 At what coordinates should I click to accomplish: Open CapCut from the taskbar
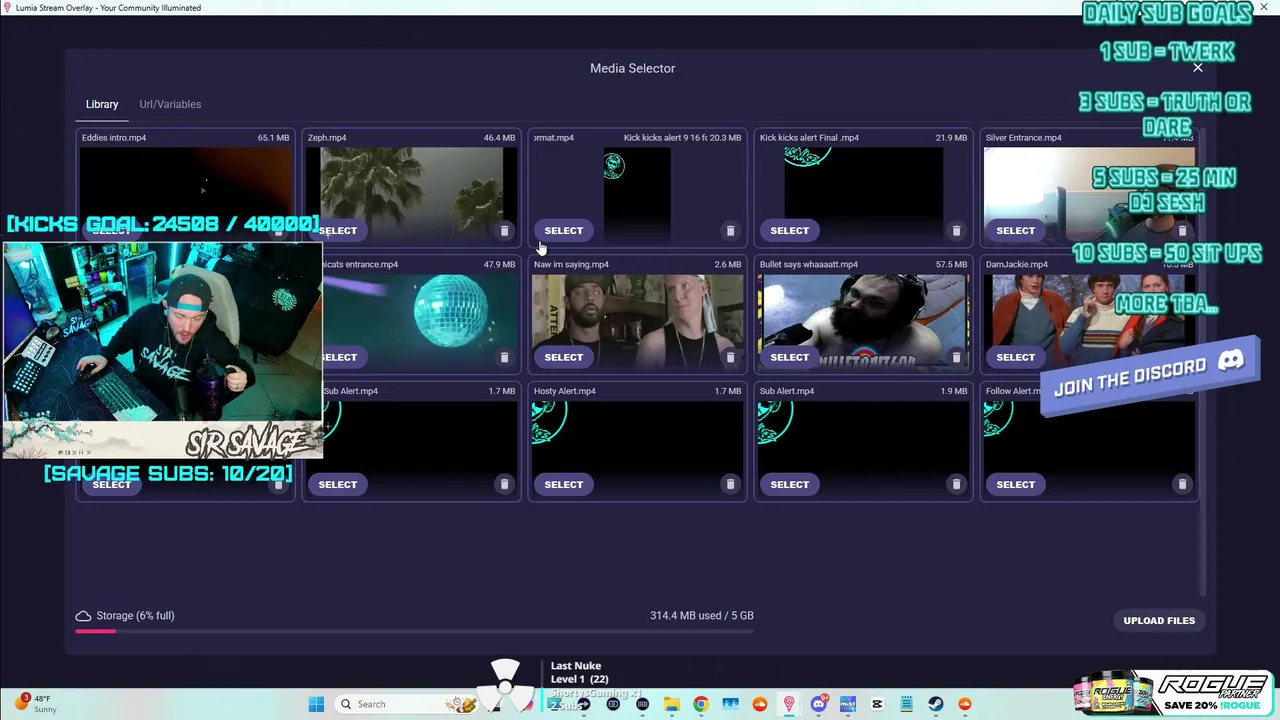pyautogui.click(x=877, y=704)
